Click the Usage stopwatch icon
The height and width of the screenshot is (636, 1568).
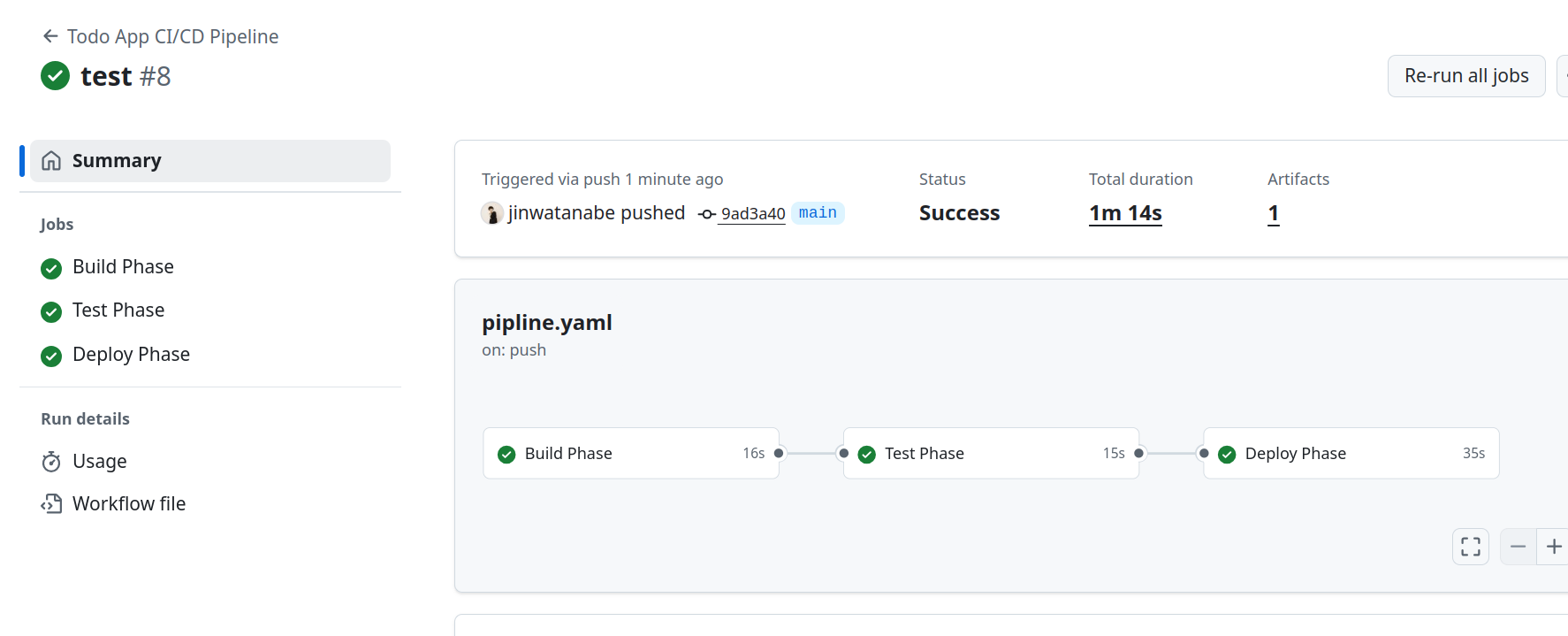[x=51, y=462]
